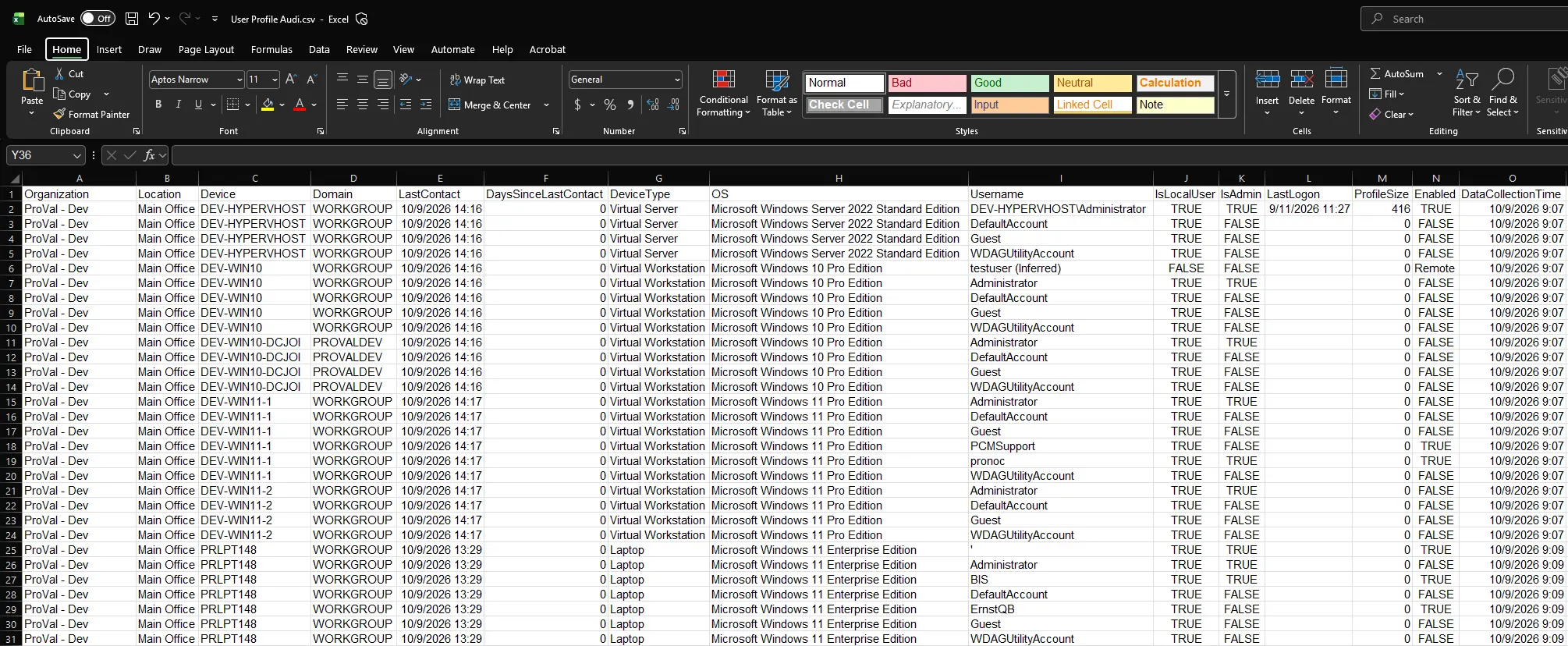Open Conditional Formatting menu icon
Image resolution: width=1568 pixels, height=646 pixels.
click(723, 80)
